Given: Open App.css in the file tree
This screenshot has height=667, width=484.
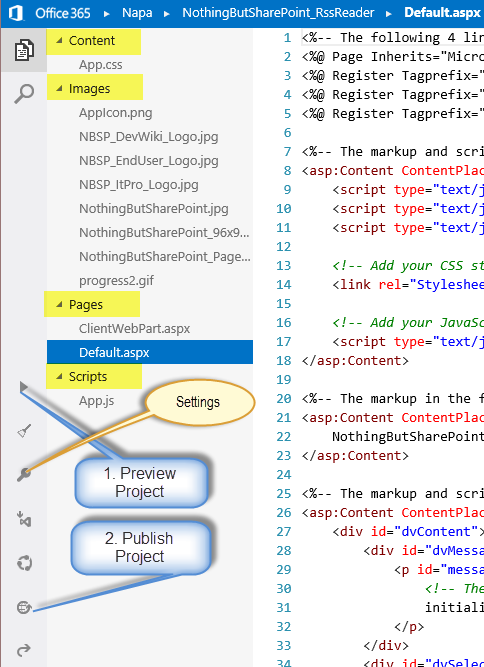Looking at the screenshot, I should click(x=100, y=65).
